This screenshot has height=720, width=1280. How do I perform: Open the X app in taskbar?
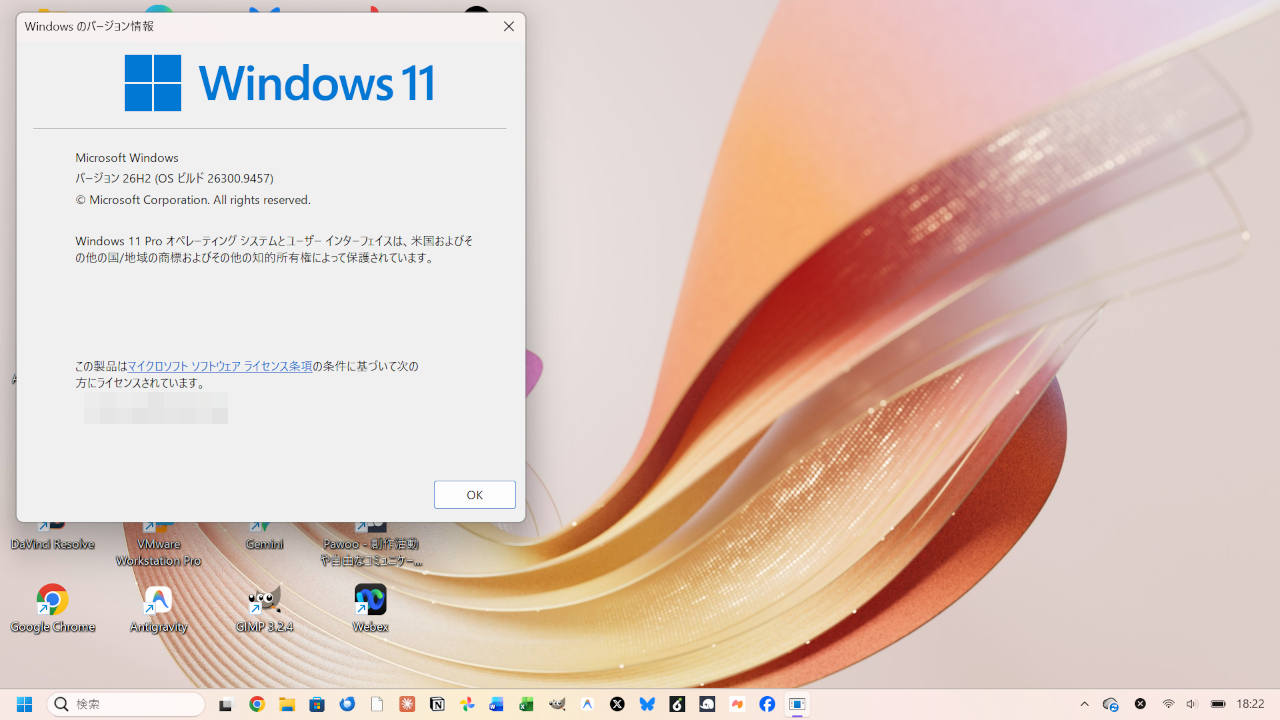point(617,704)
